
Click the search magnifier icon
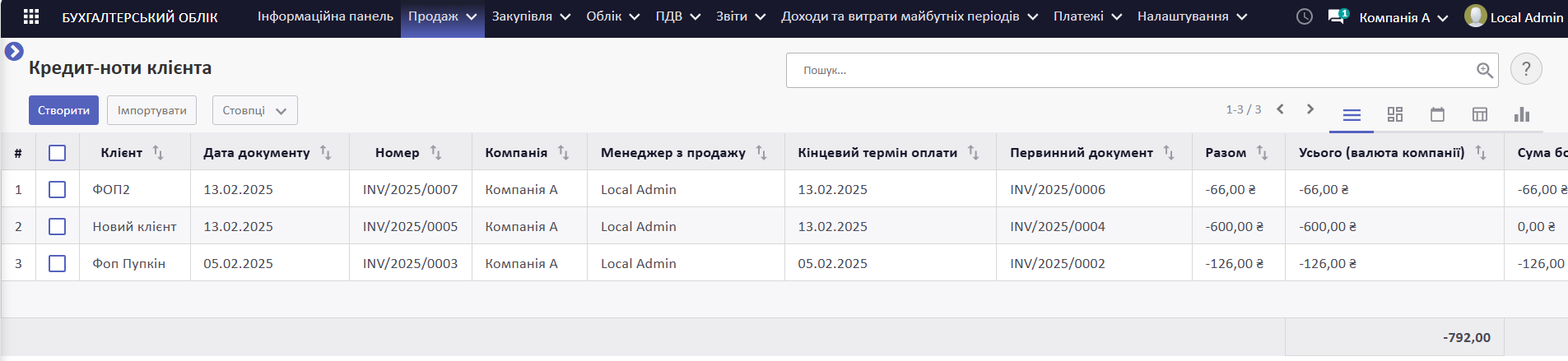pyautogui.click(x=1485, y=71)
